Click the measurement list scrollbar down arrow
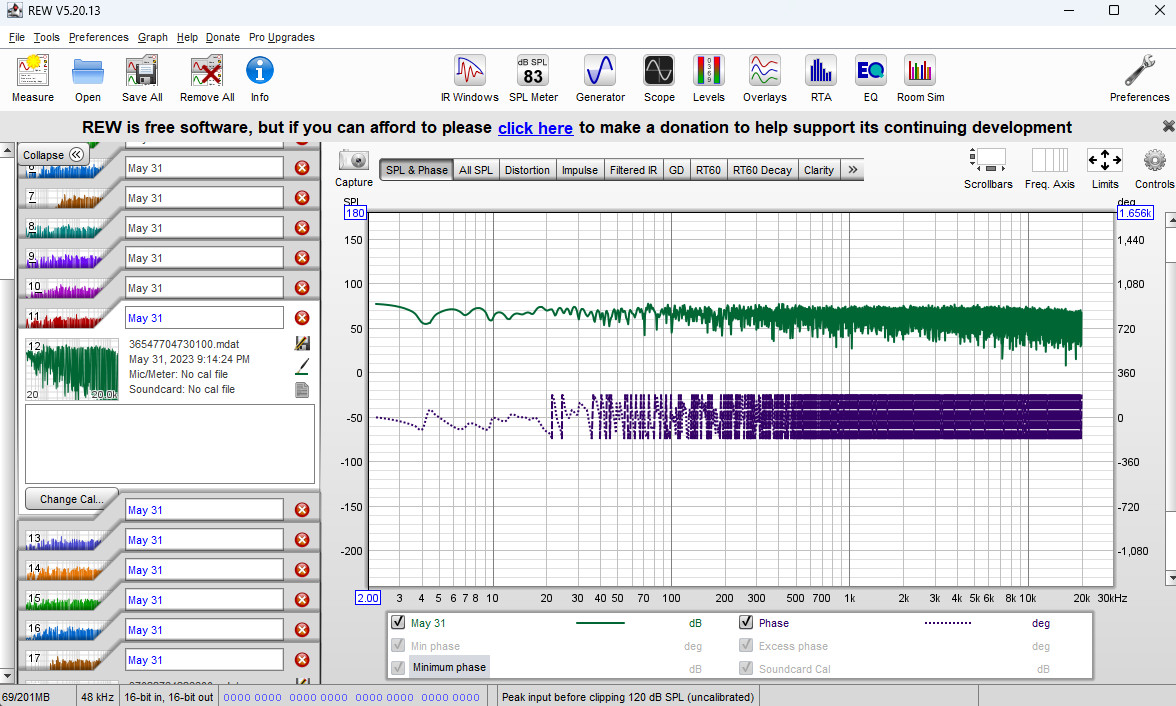 coord(7,675)
